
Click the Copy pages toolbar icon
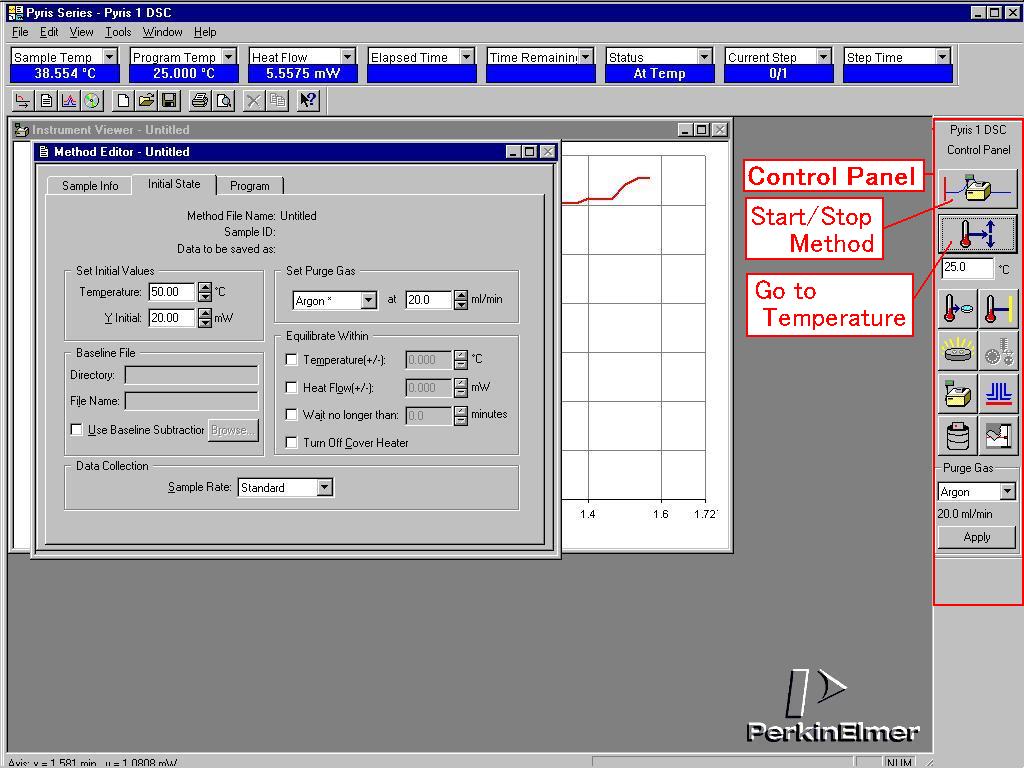[x=277, y=101]
